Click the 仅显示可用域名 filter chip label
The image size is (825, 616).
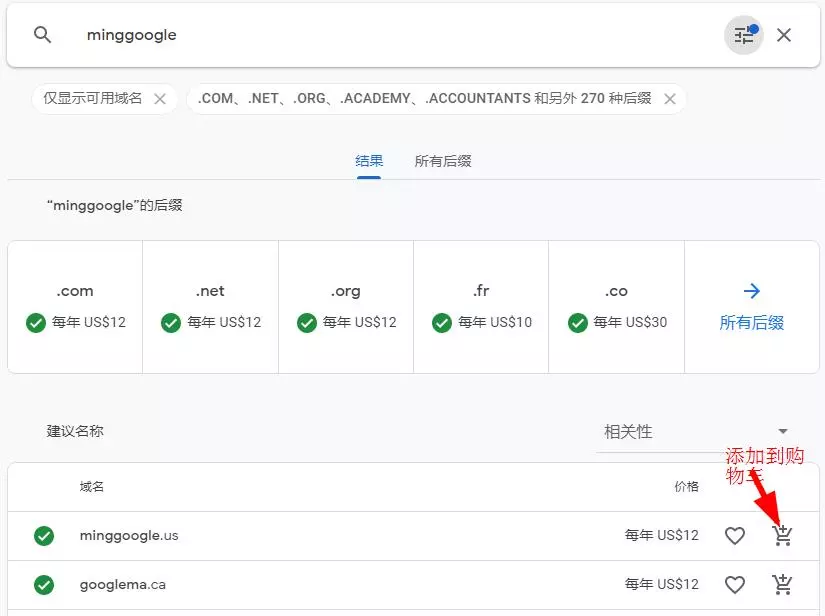tap(93, 98)
